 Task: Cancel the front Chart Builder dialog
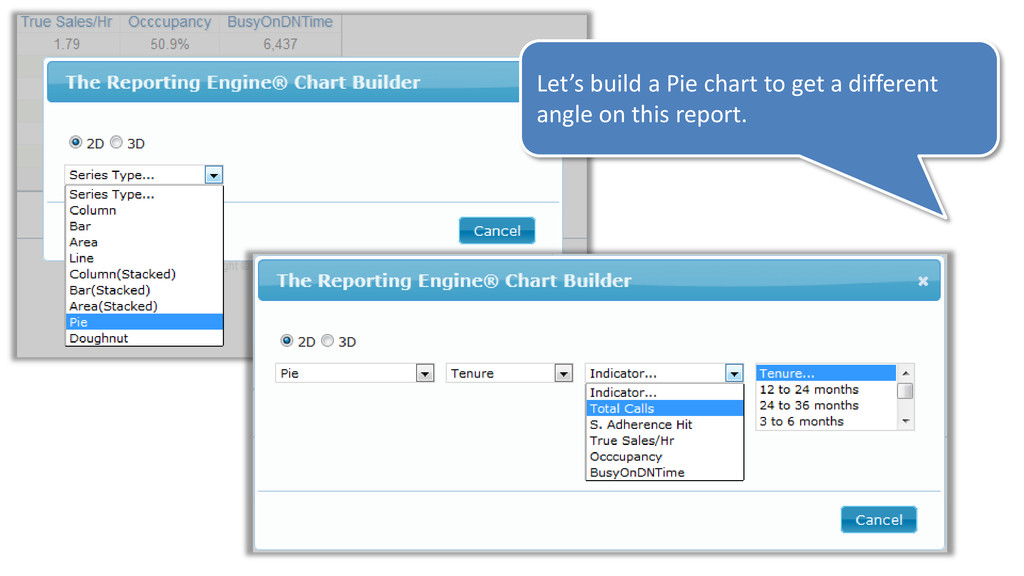[x=878, y=520]
